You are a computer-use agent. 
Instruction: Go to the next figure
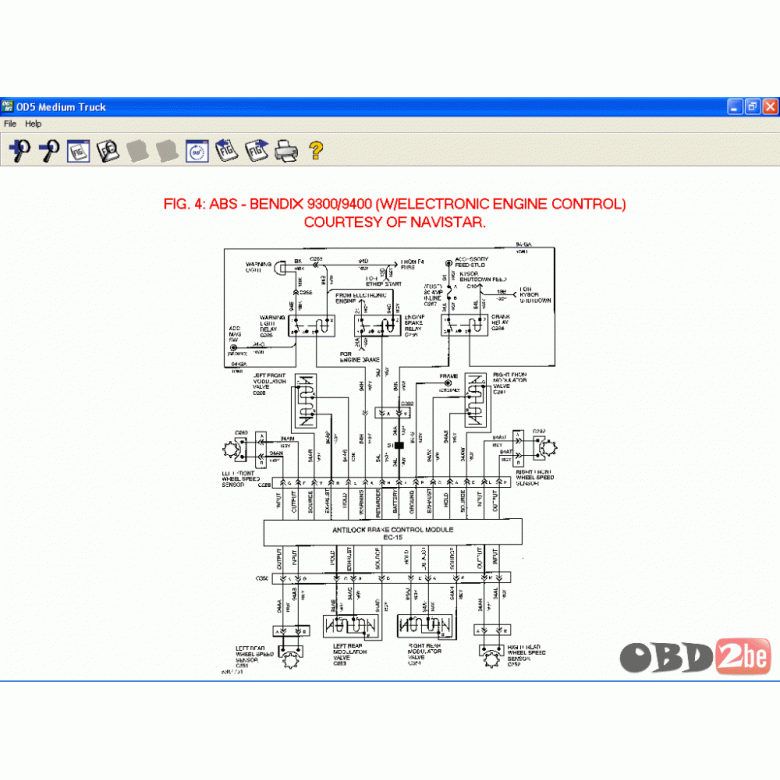pyautogui.click(x=257, y=150)
